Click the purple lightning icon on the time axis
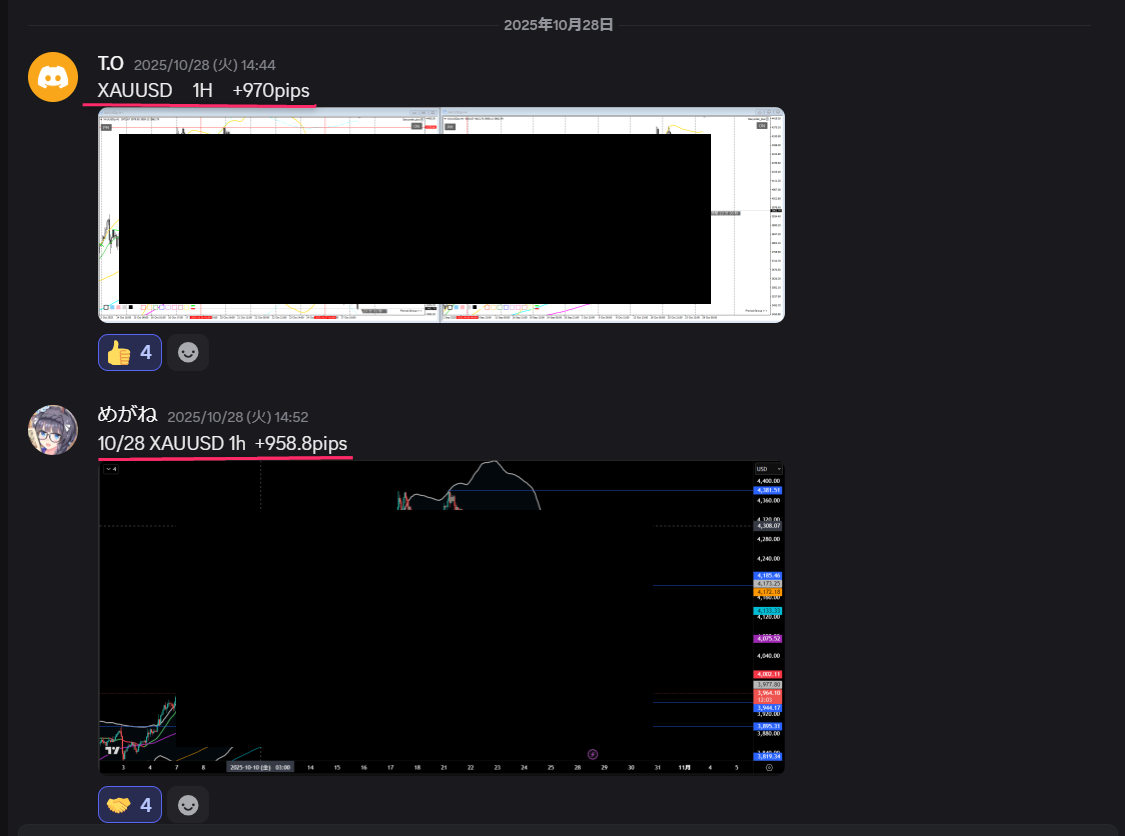1125x836 pixels. pyautogui.click(x=593, y=754)
